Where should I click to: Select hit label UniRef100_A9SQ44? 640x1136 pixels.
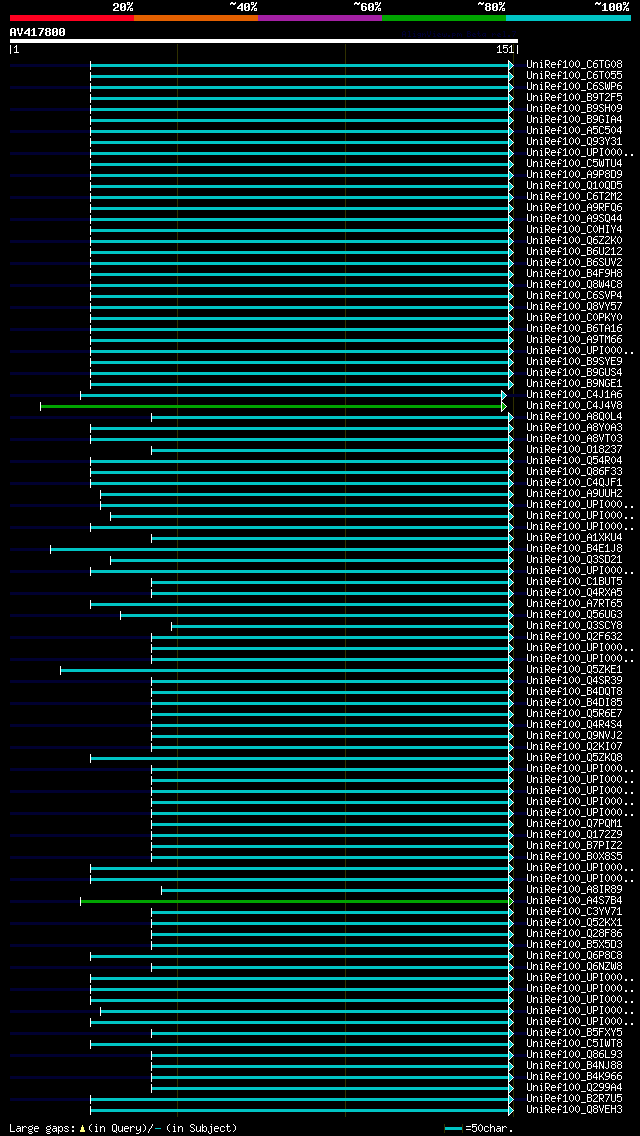(574, 219)
